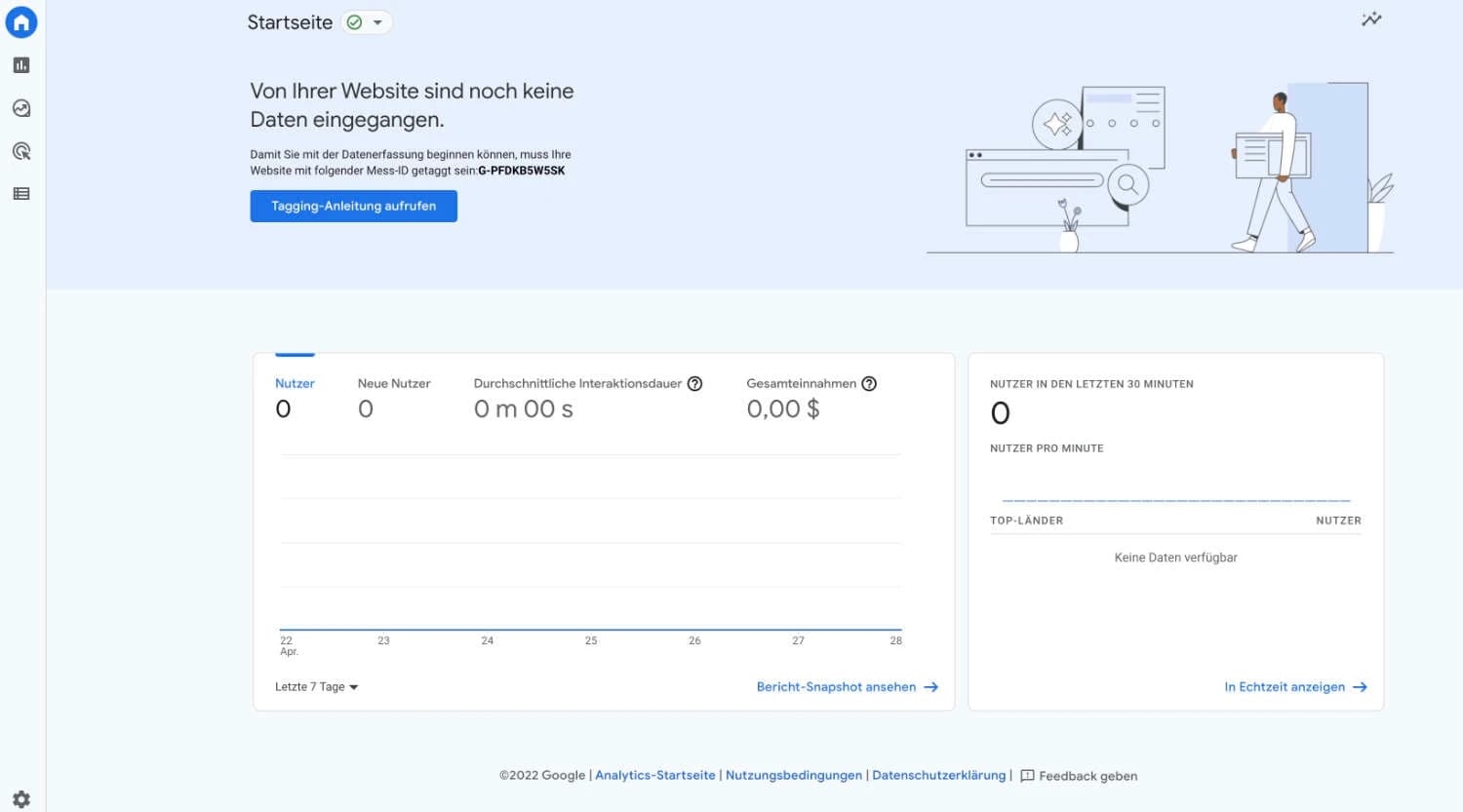The height and width of the screenshot is (812, 1463).
Task: Open the Letzte 7 Tage date range selector
Action: click(314, 686)
